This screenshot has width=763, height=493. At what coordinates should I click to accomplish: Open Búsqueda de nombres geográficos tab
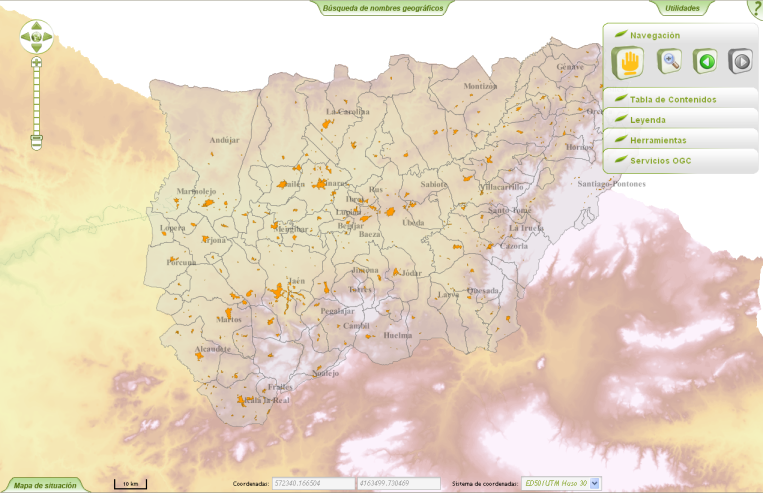(382, 7)
